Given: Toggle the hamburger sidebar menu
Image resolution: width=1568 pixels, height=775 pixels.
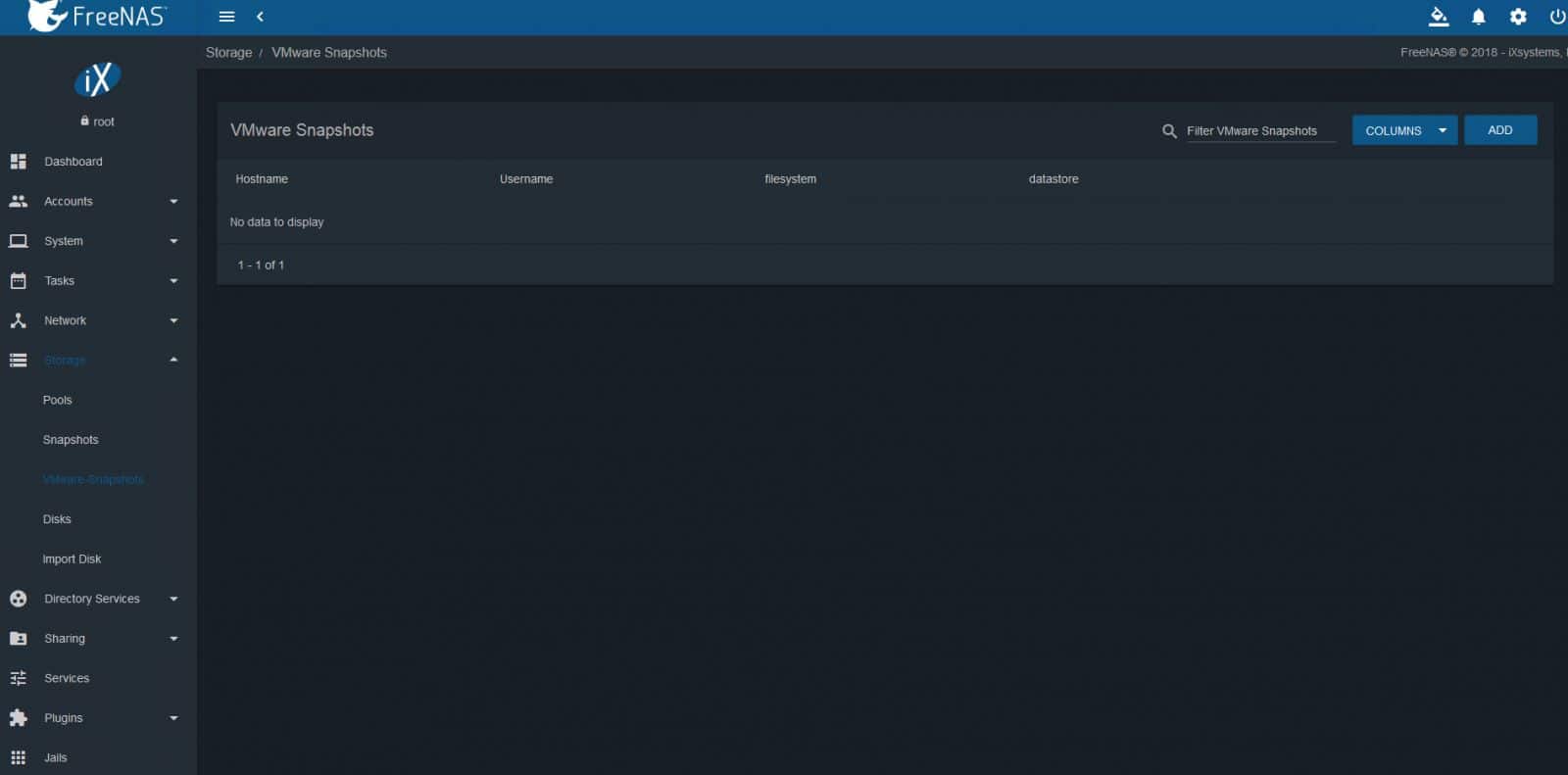Looking at the screenshot, I should (x=226, y=17).
